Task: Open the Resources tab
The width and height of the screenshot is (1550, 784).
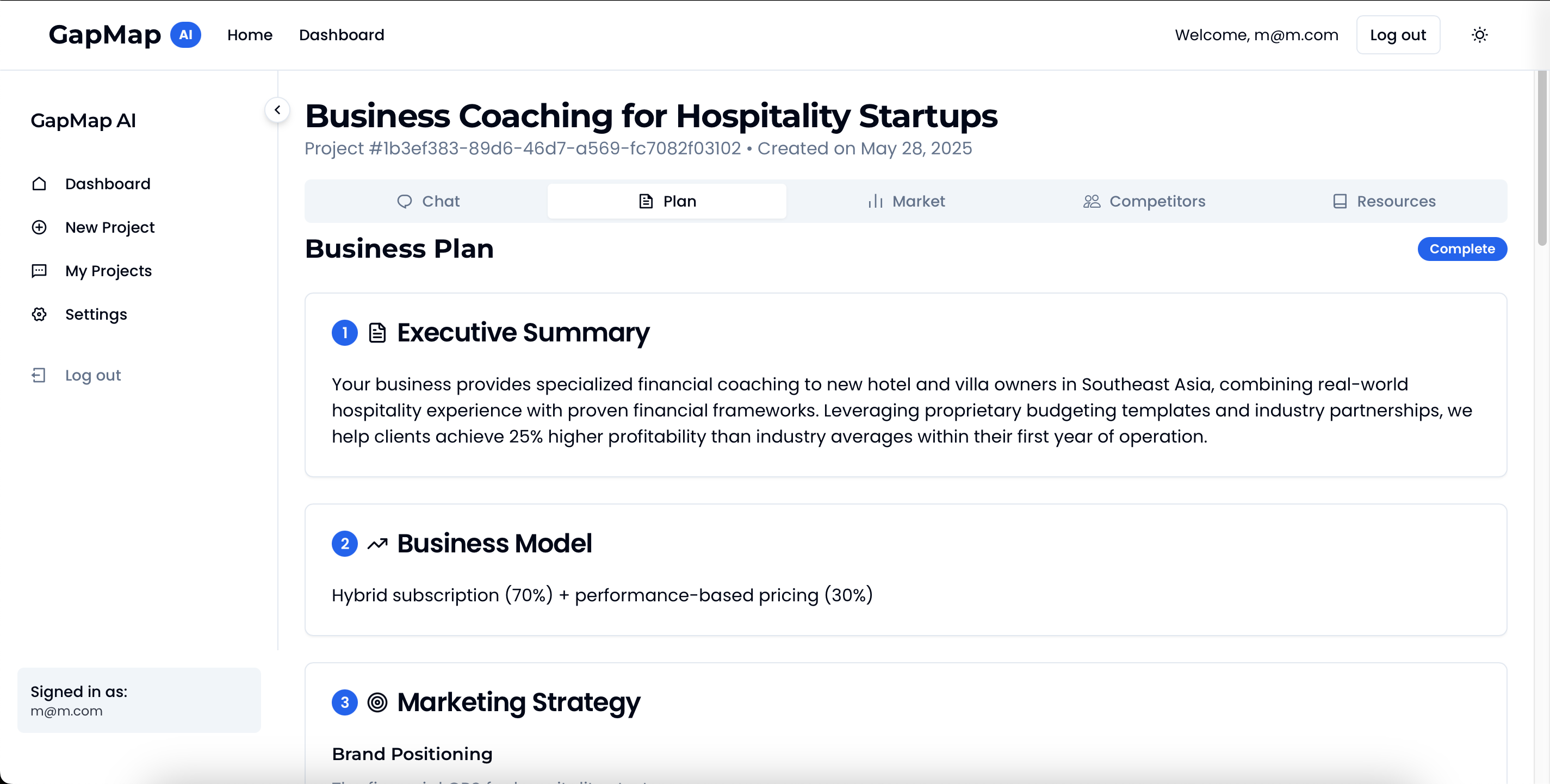Action: tap(1384, 201)
